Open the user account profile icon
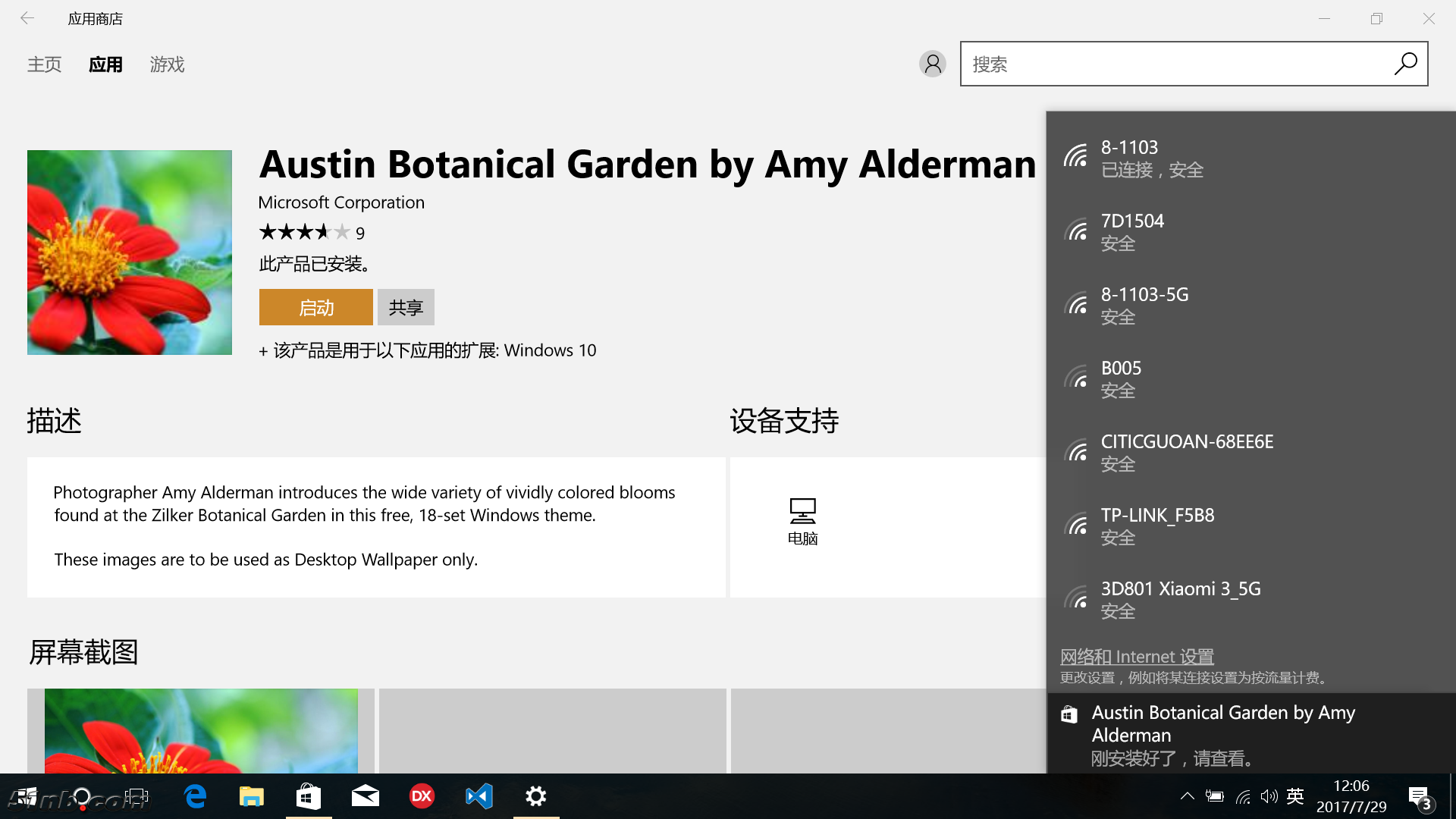1456x819 pixels. [932, 64]
